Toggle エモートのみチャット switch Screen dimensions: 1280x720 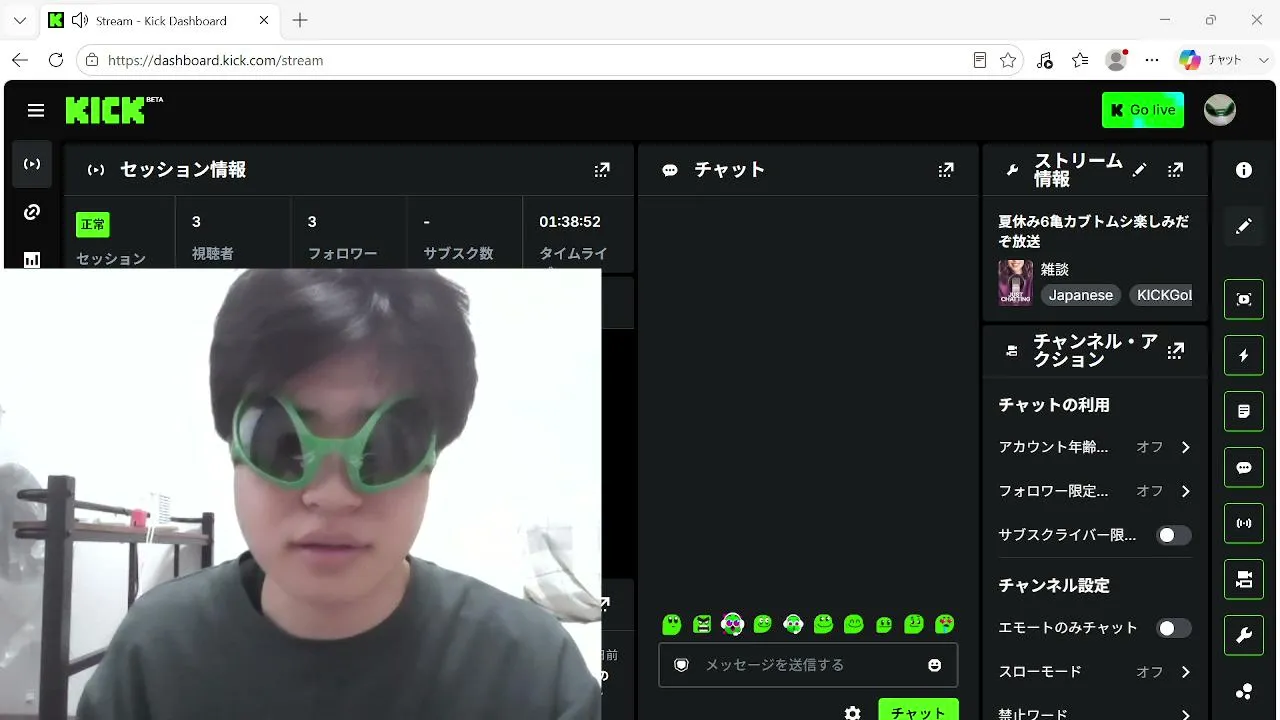click(x=1174, y=628)
